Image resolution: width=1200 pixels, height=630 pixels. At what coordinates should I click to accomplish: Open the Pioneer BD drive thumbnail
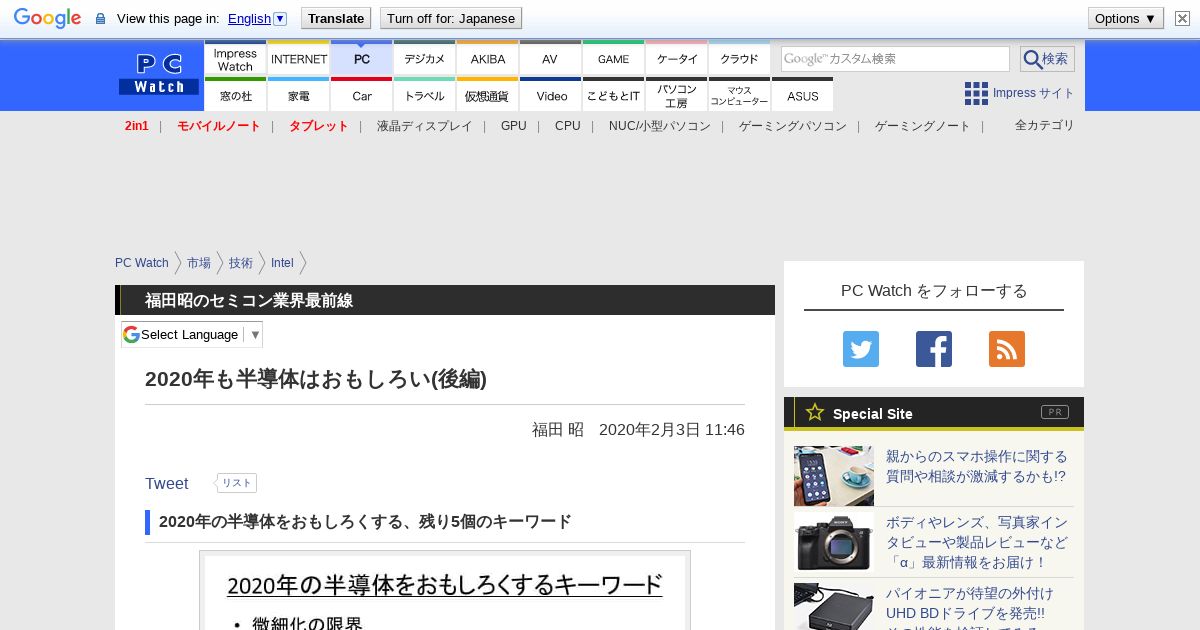[834, 606]
